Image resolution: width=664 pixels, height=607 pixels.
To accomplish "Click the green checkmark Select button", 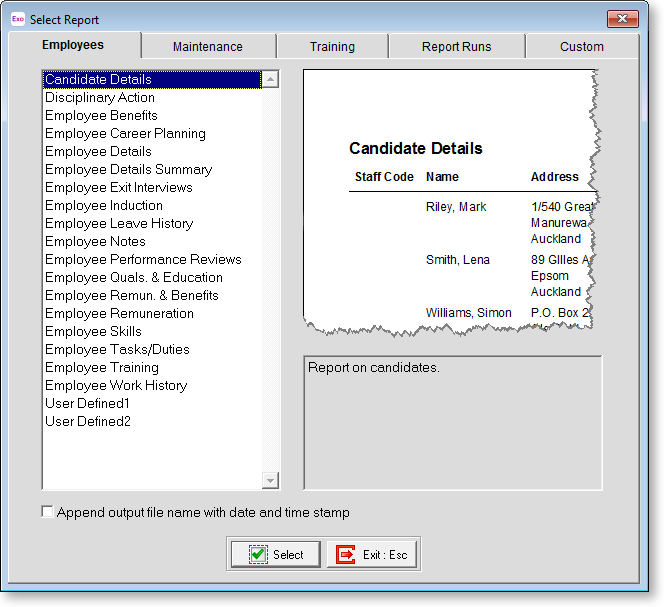I will tap(275, 554).
